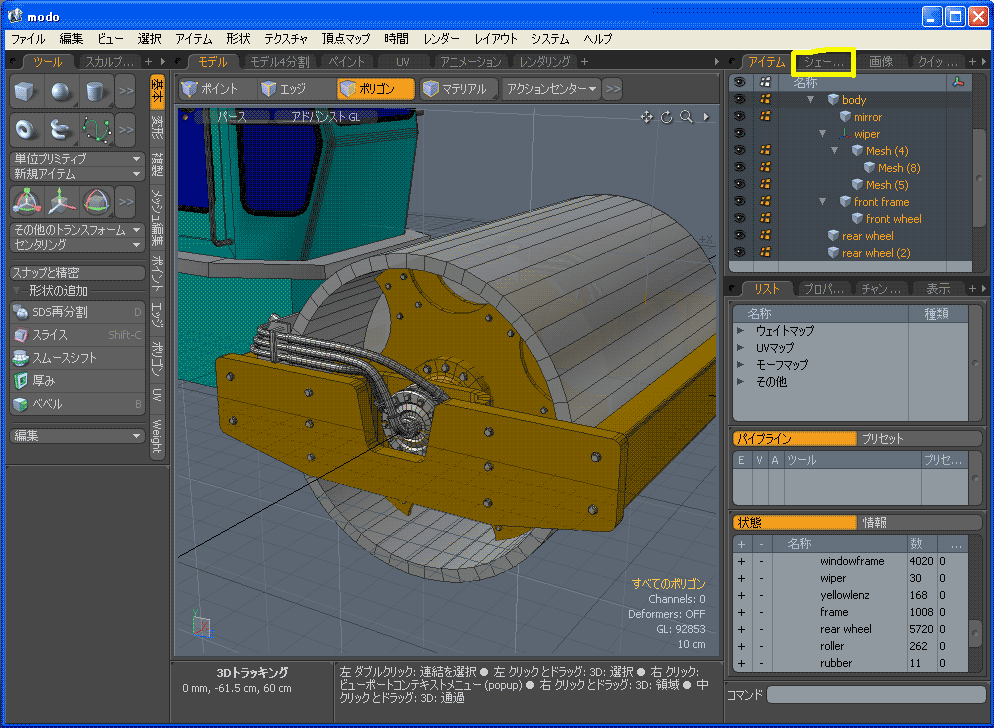Open the レンダー menu
This screenshot has height=728, width=994.
pos(441,39)
